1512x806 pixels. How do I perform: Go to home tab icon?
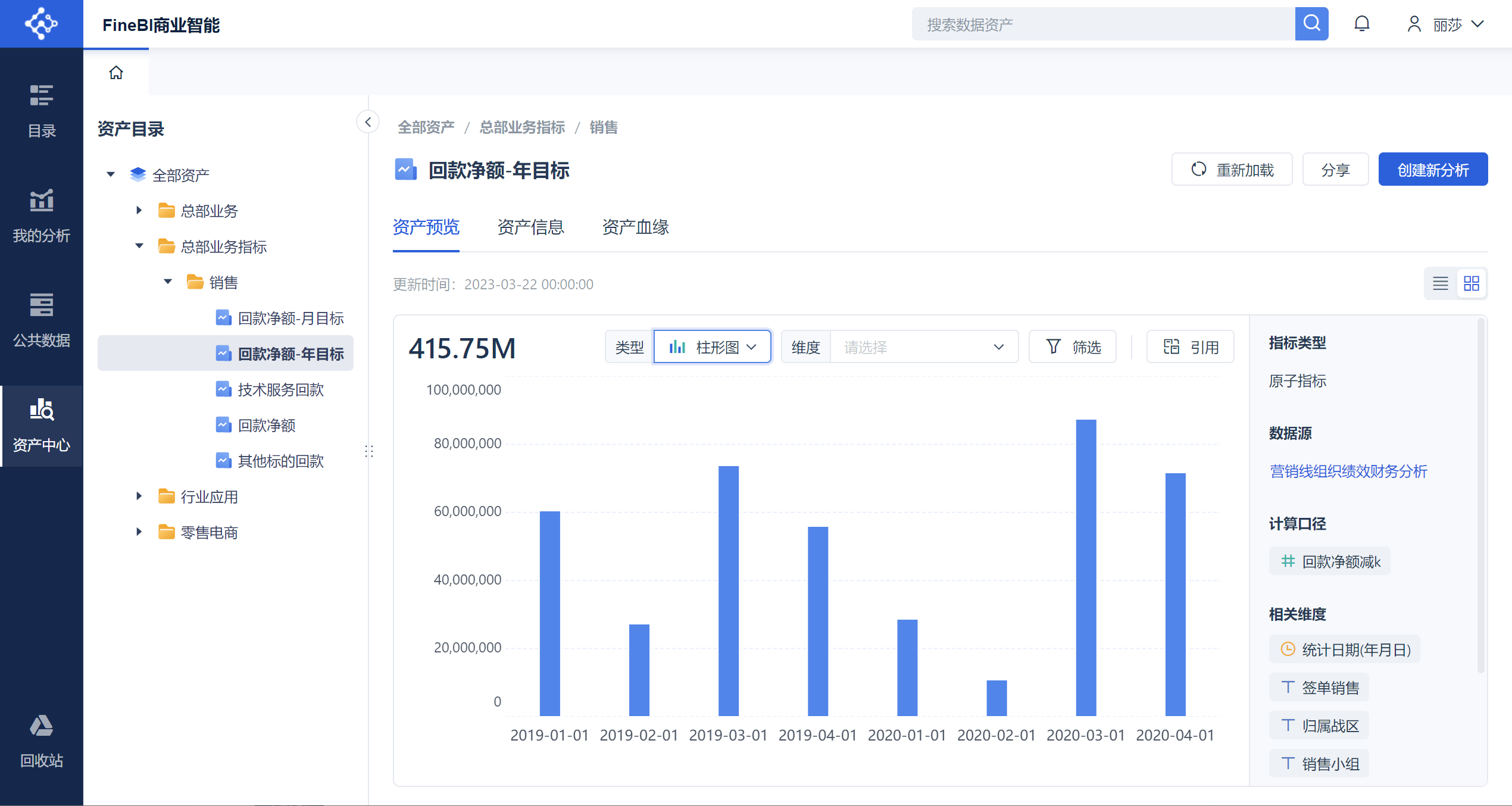point(116,73)
